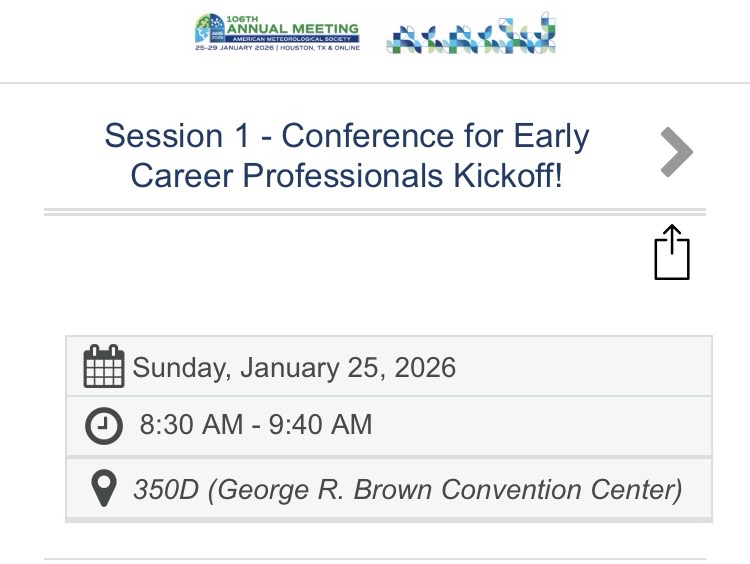This screenshot has height=564, width=750.
Task: Click 'Conference for Early' in the session title
Action: 435,136
